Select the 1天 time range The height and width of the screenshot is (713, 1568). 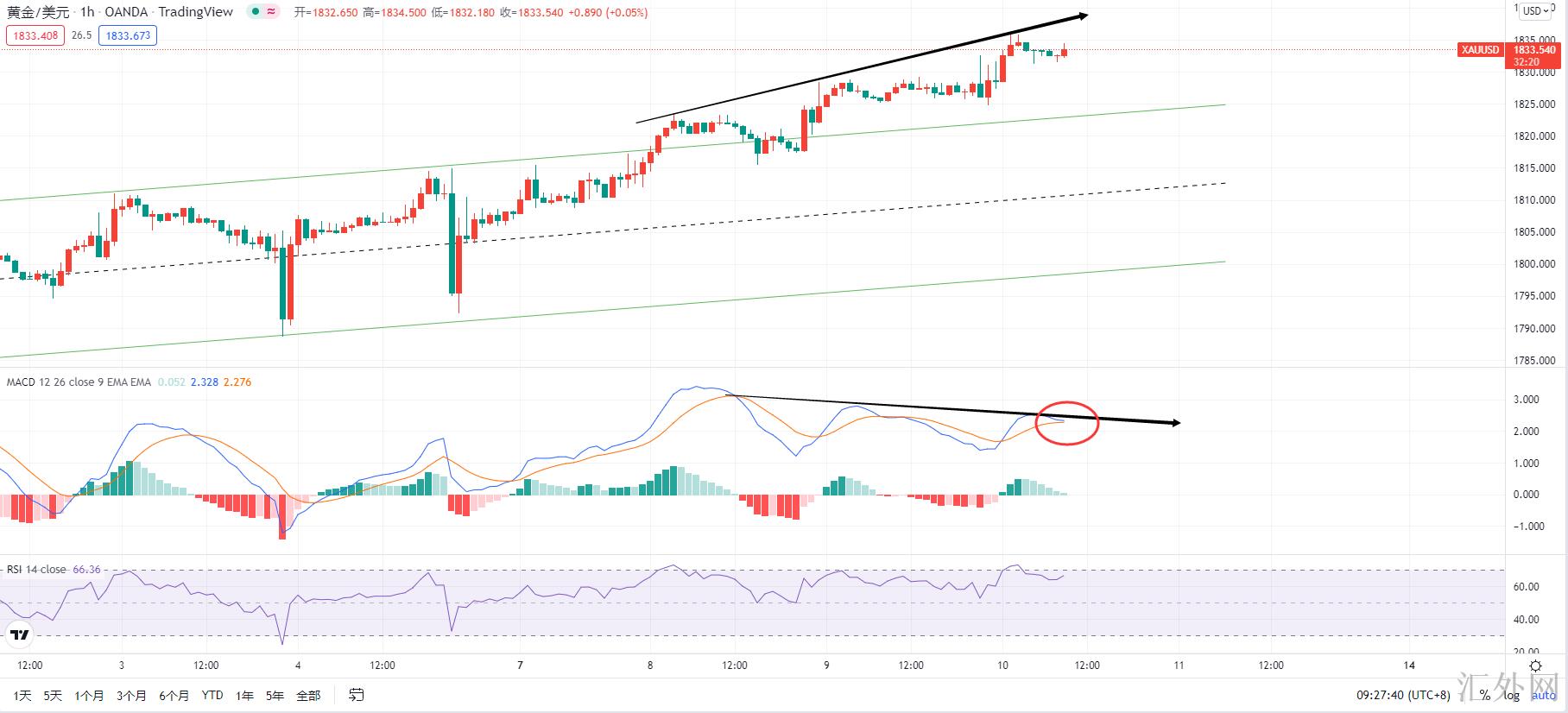click(22, 695)
